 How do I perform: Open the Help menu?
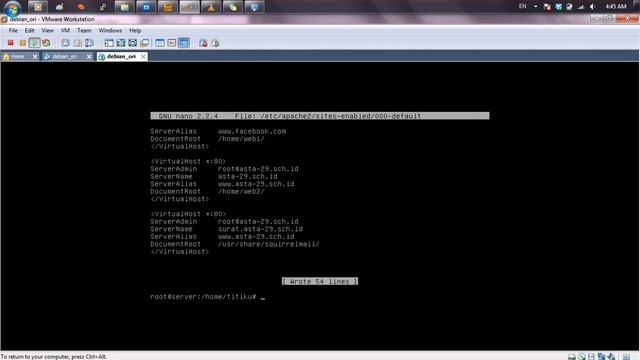click(135, 31)
